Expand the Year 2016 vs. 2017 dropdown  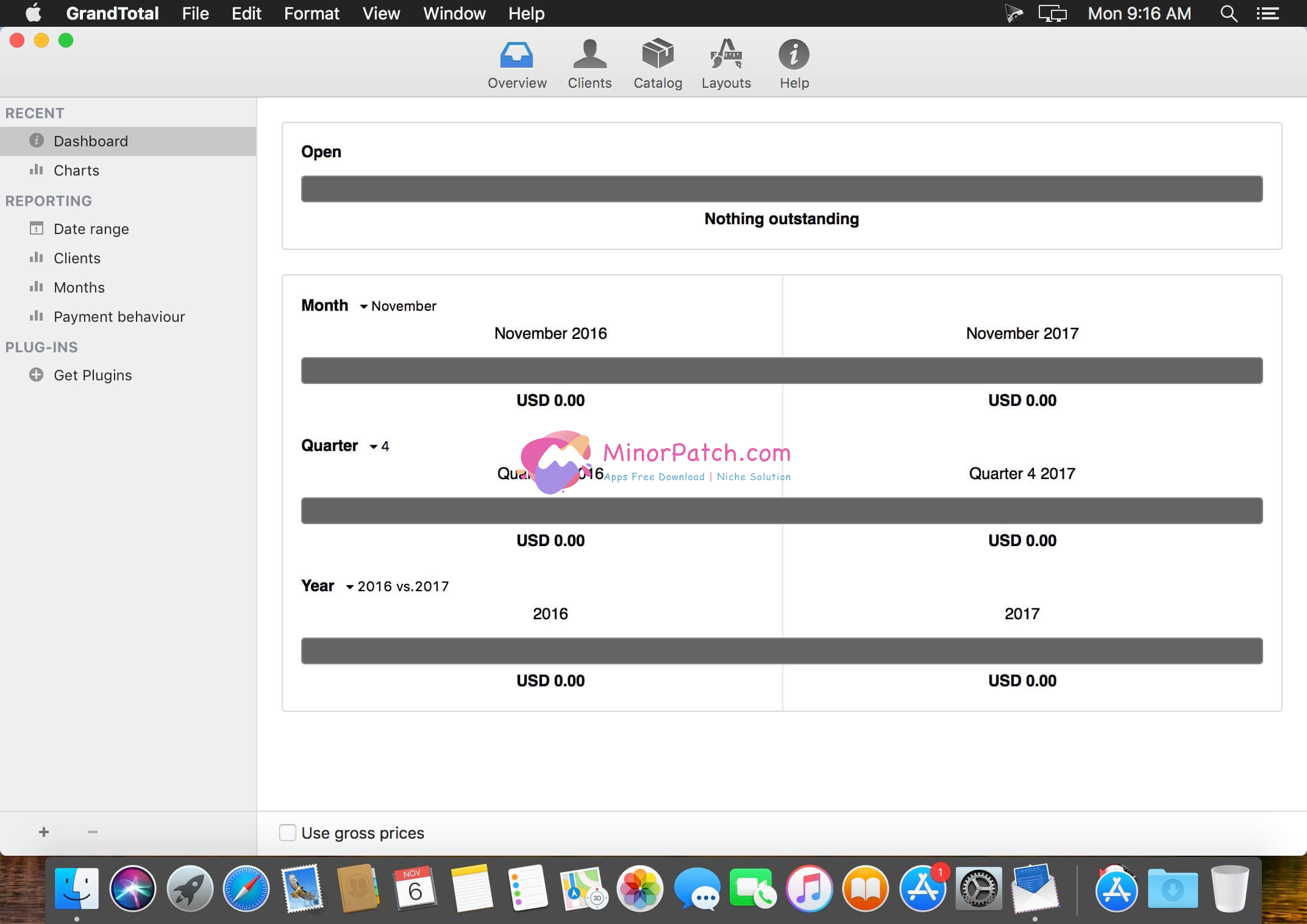[397, 586]
